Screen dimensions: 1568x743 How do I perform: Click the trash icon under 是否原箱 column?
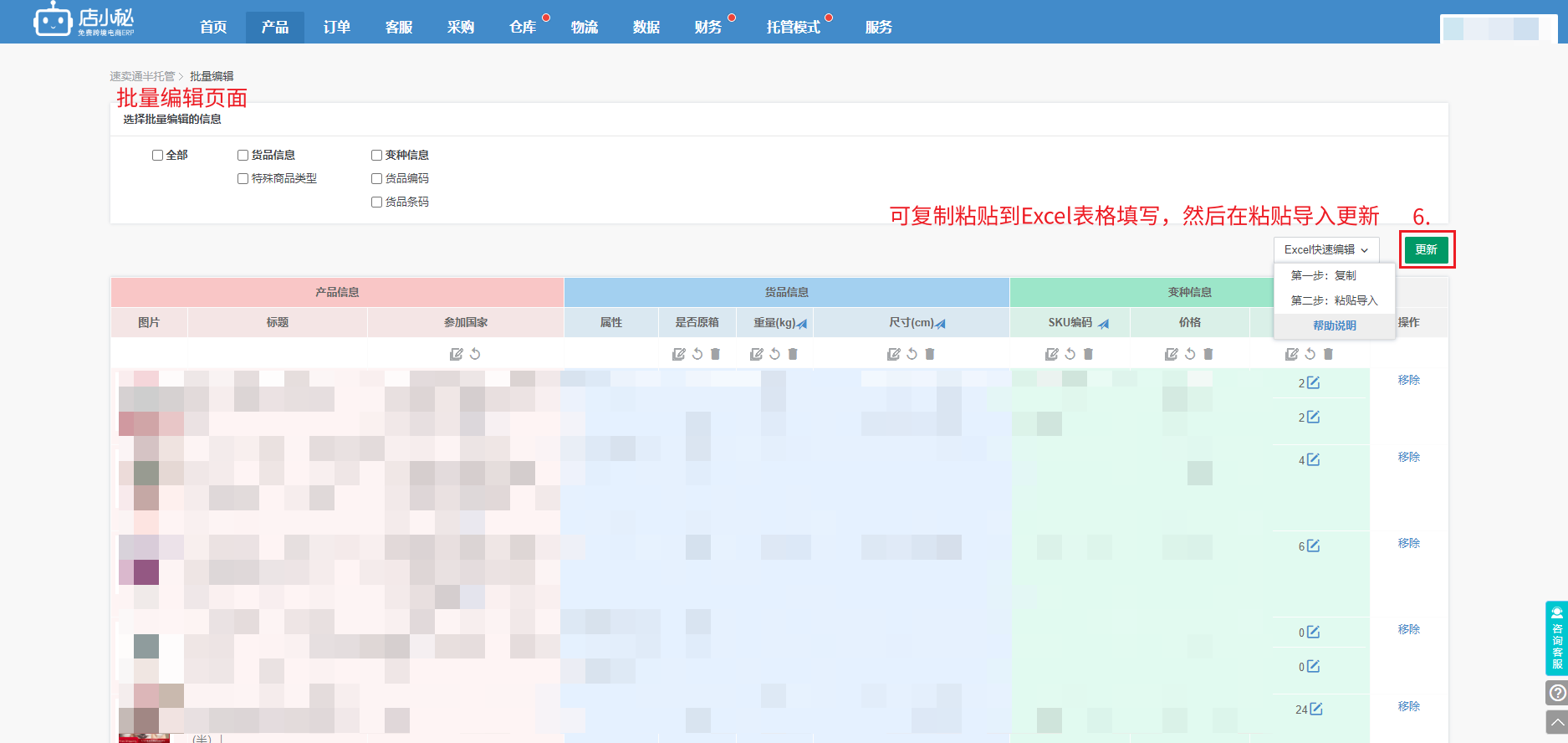pyautogui.click(x=715, y=354)
